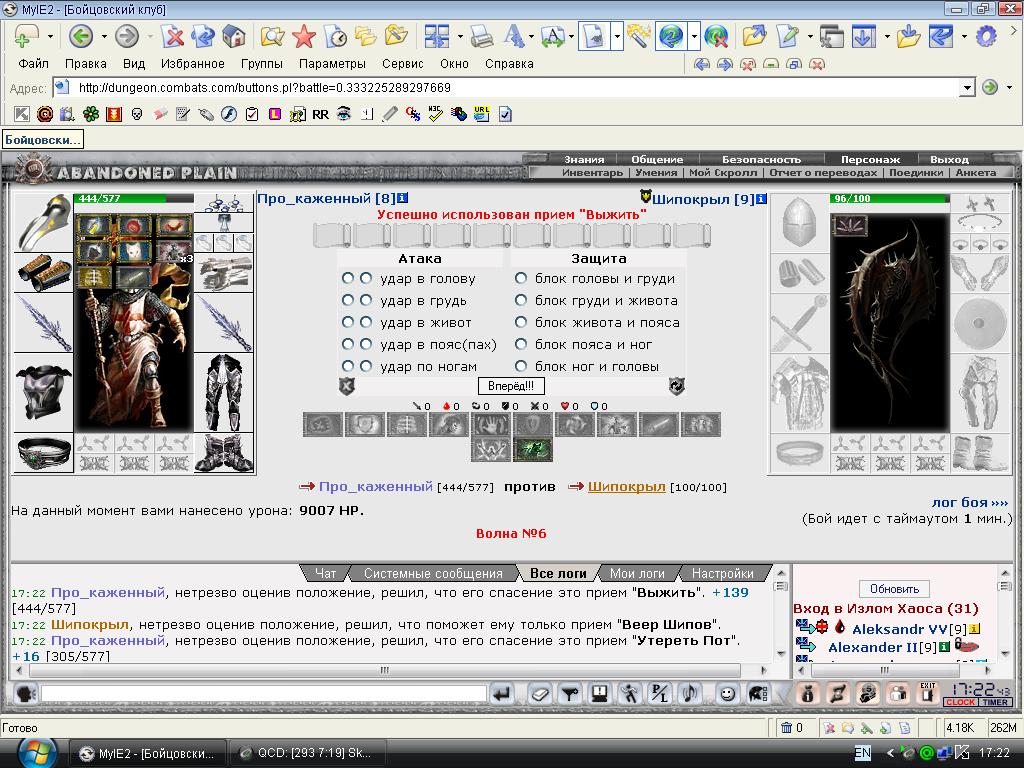This screenshot has width=1024, height=768.
Task: Click the Шипокрыл link in battle summary
Action: pos(626,487)
